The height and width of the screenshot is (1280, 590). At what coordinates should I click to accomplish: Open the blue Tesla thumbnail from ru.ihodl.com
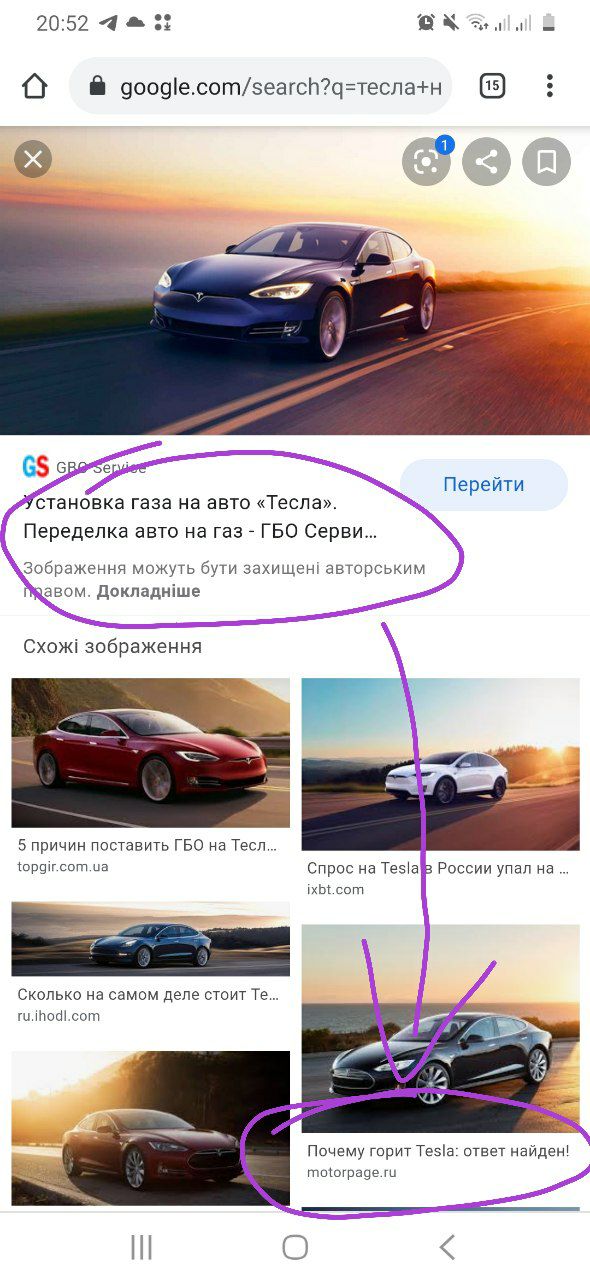coord(150,939)
